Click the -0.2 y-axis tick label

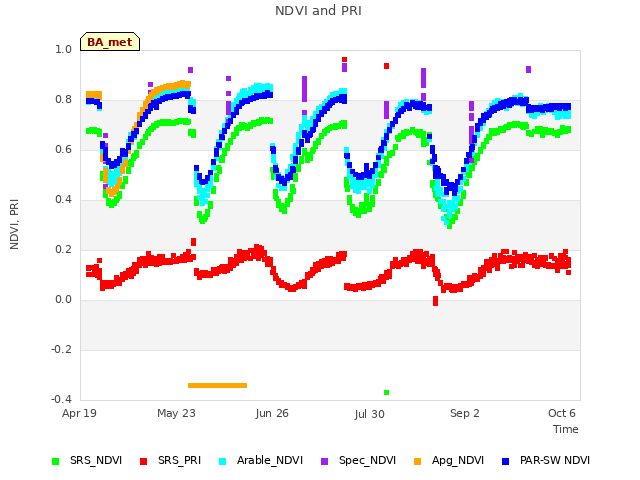coord(61,349)
